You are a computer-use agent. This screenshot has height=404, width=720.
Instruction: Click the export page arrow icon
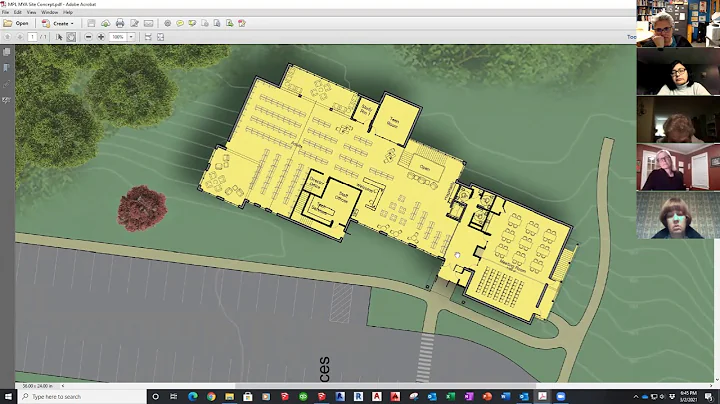pyautogui.click(x=230, y=23)
